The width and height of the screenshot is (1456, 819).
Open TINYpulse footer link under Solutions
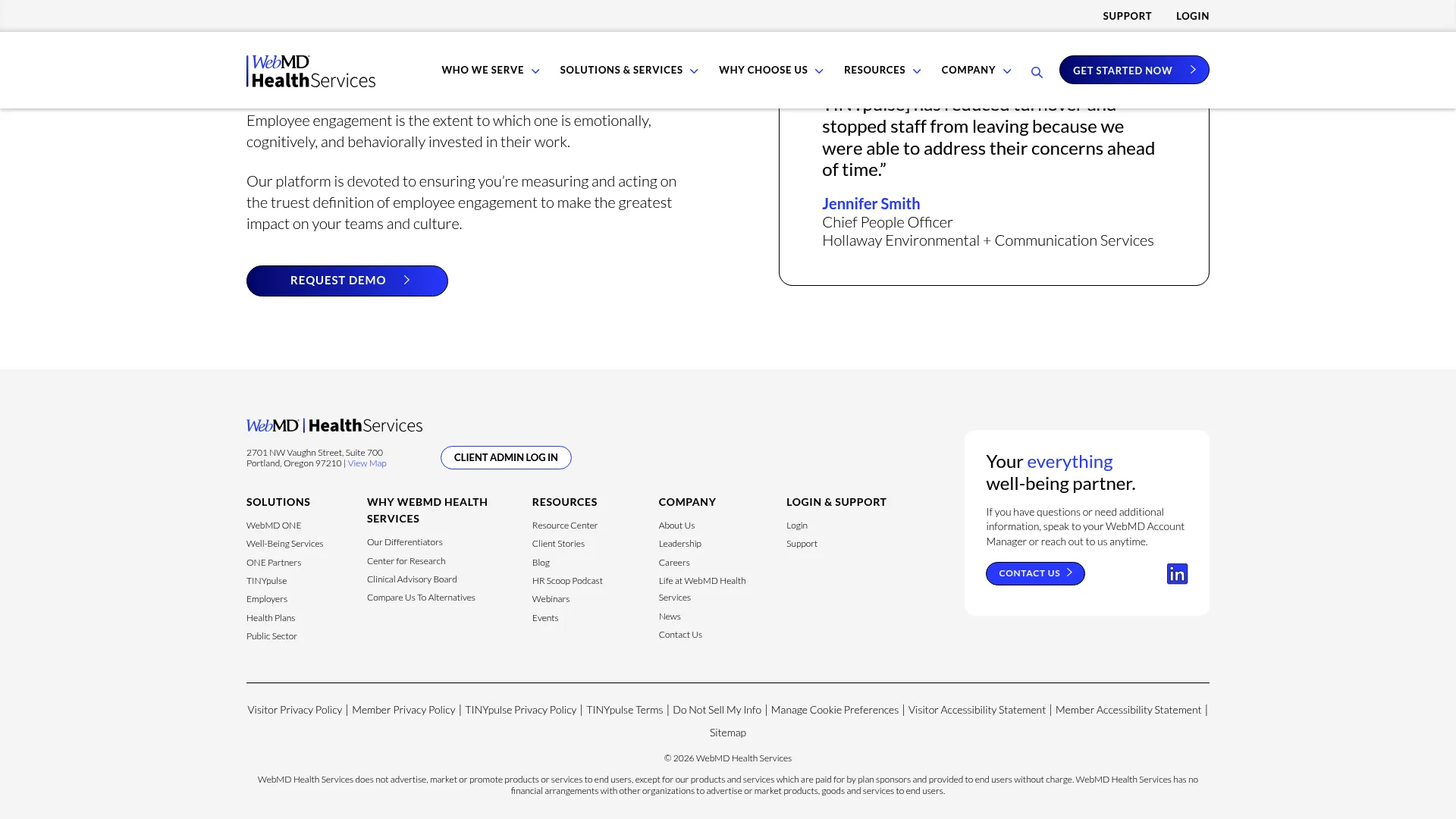point(266,581)
